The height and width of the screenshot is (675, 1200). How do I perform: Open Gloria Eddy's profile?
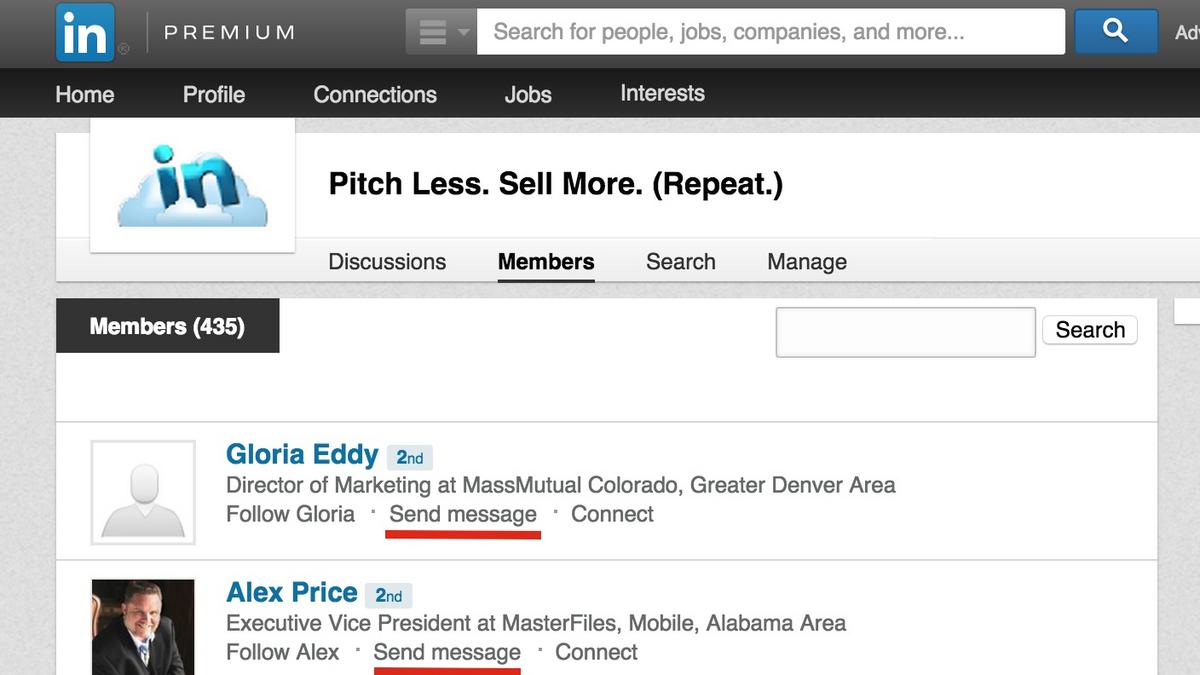pyautogui.click(x=302, y=454)
